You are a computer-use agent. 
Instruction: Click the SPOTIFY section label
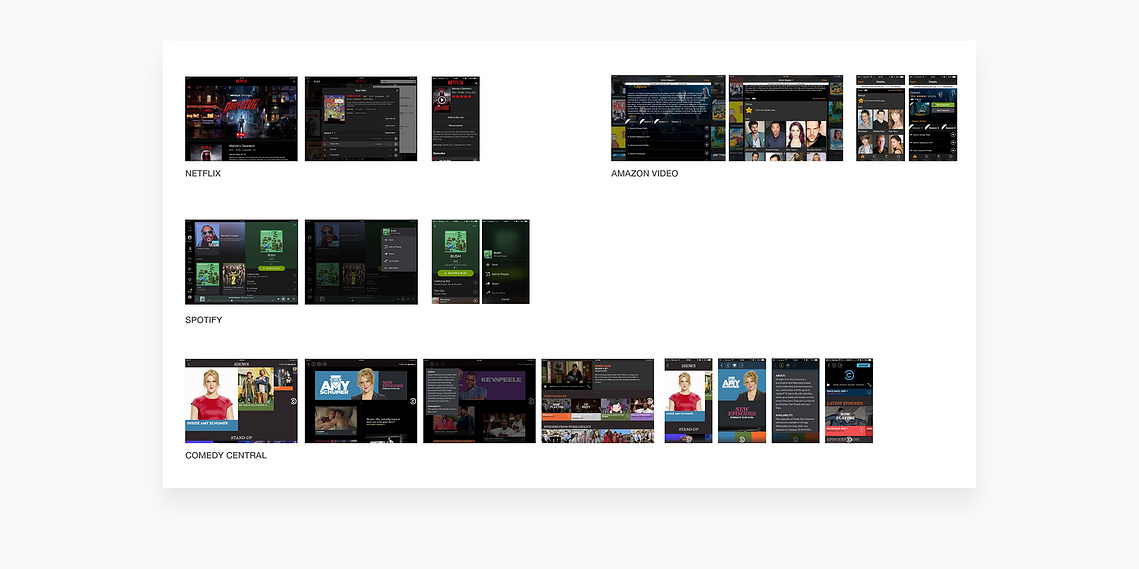[x=203, y=320]
